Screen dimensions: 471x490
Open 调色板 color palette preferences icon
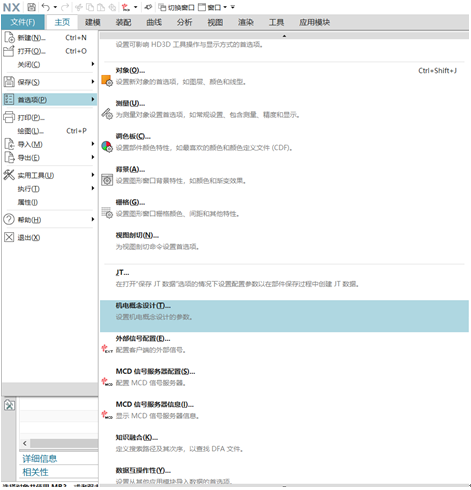coord(107,147)
